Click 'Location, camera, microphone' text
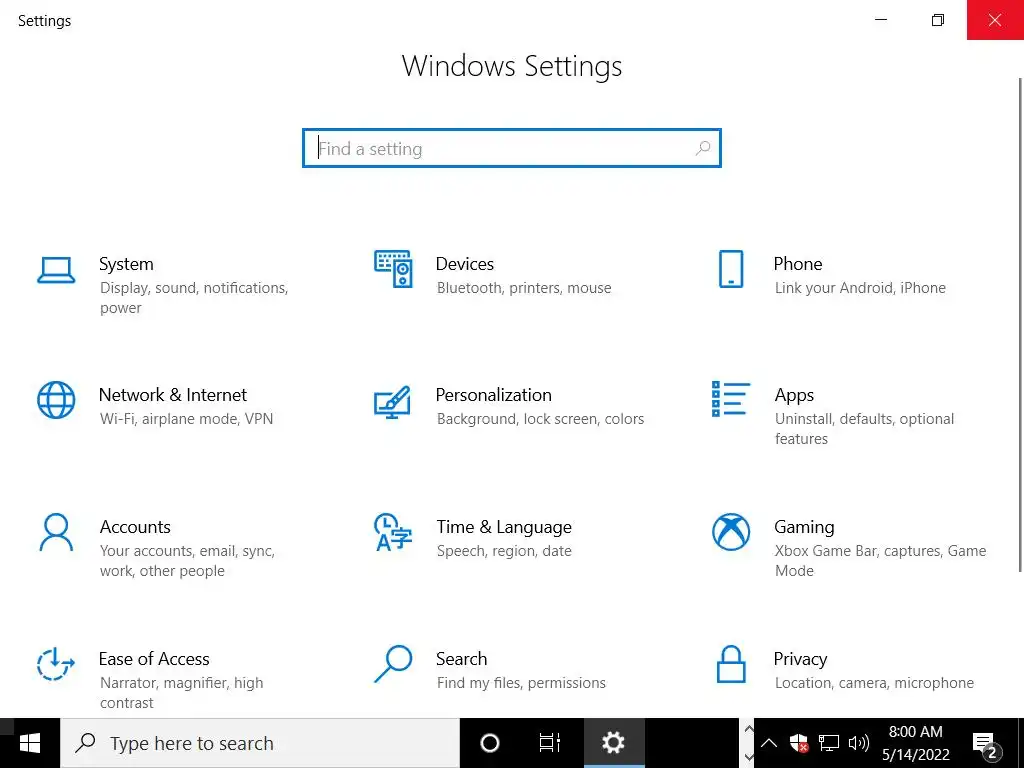The image size is (1024, 768). 874,683
